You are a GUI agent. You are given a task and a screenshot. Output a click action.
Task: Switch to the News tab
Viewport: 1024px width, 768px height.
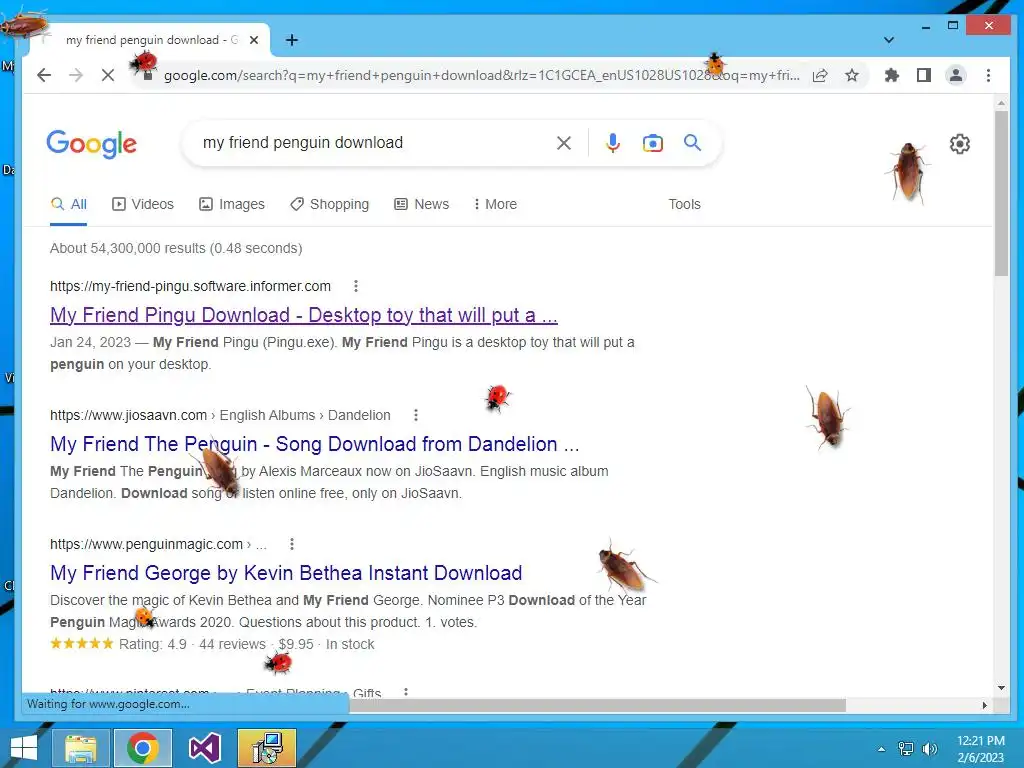pos(422,204)
